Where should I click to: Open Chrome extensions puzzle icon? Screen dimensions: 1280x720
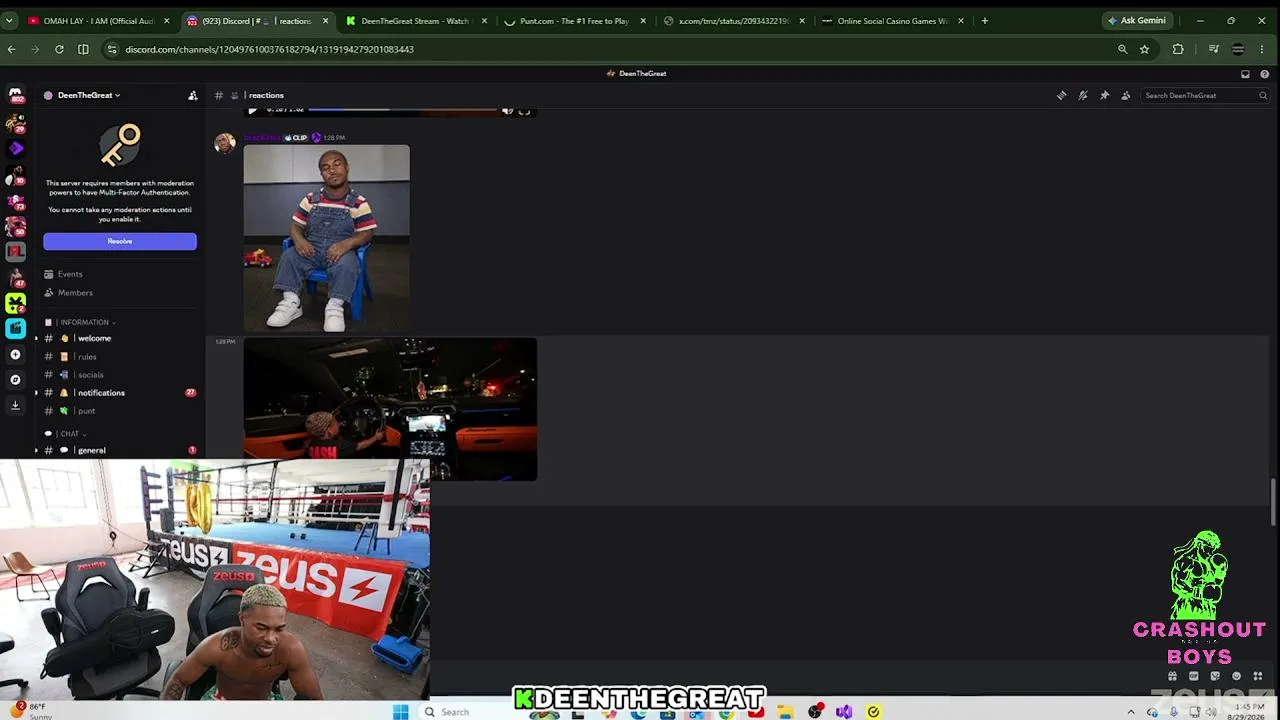pyautogui.click(x=1178, y=49)
